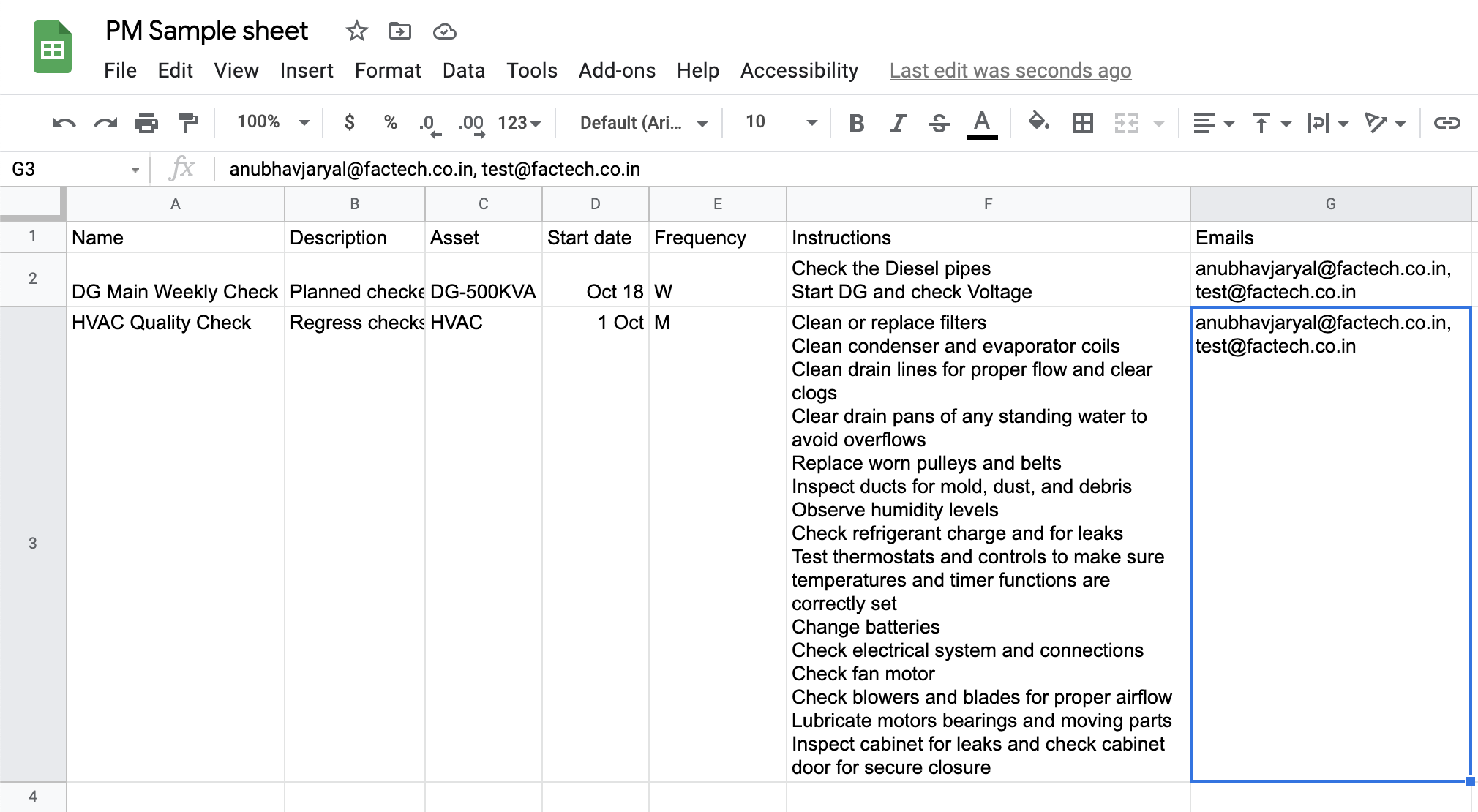Click the Print icon
The width and height of the screenshot is (1478, 812).
point(146,123)
